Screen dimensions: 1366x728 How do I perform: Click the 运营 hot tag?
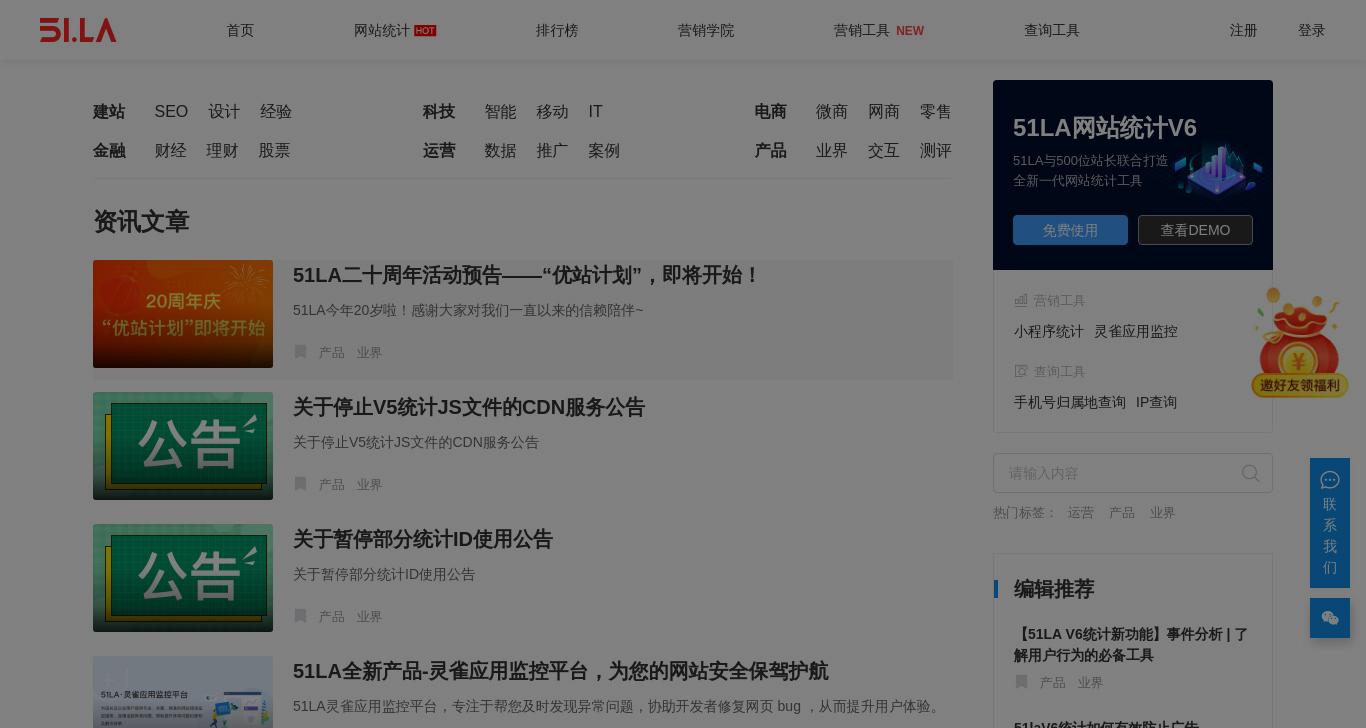pyautogui.click(x=1081, y=513)
